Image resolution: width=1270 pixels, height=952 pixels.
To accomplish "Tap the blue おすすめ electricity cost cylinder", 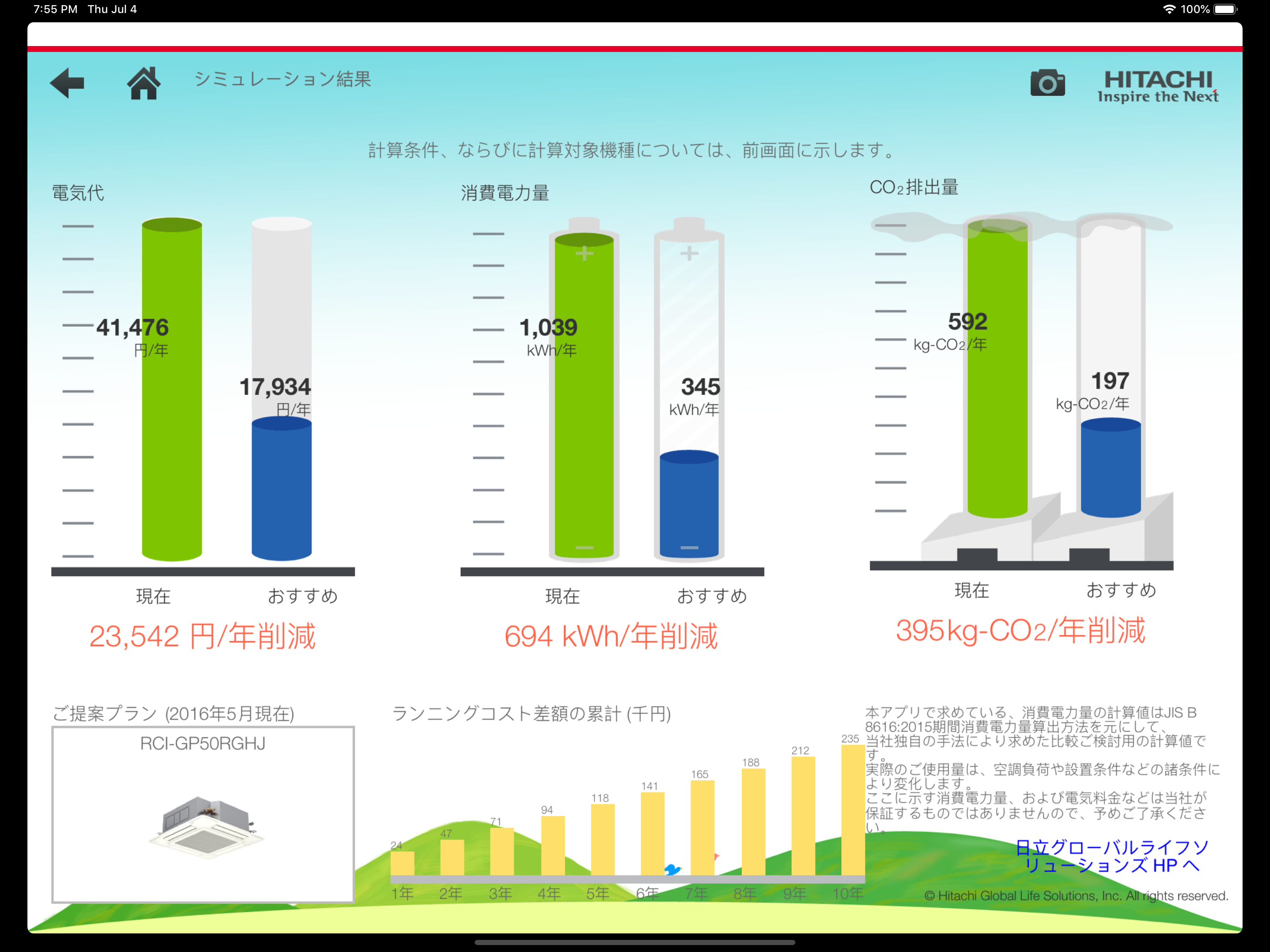I will [x=282, y=488].
